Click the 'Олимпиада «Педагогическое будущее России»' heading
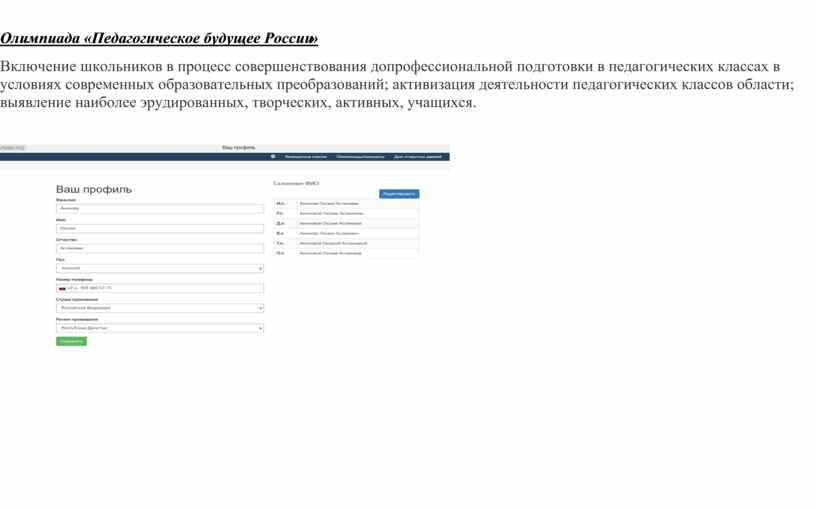 [x=159, y=39]
